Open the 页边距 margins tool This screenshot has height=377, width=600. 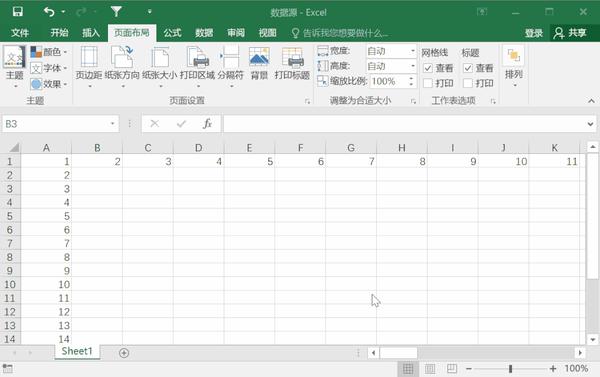[x=88, y=65]
